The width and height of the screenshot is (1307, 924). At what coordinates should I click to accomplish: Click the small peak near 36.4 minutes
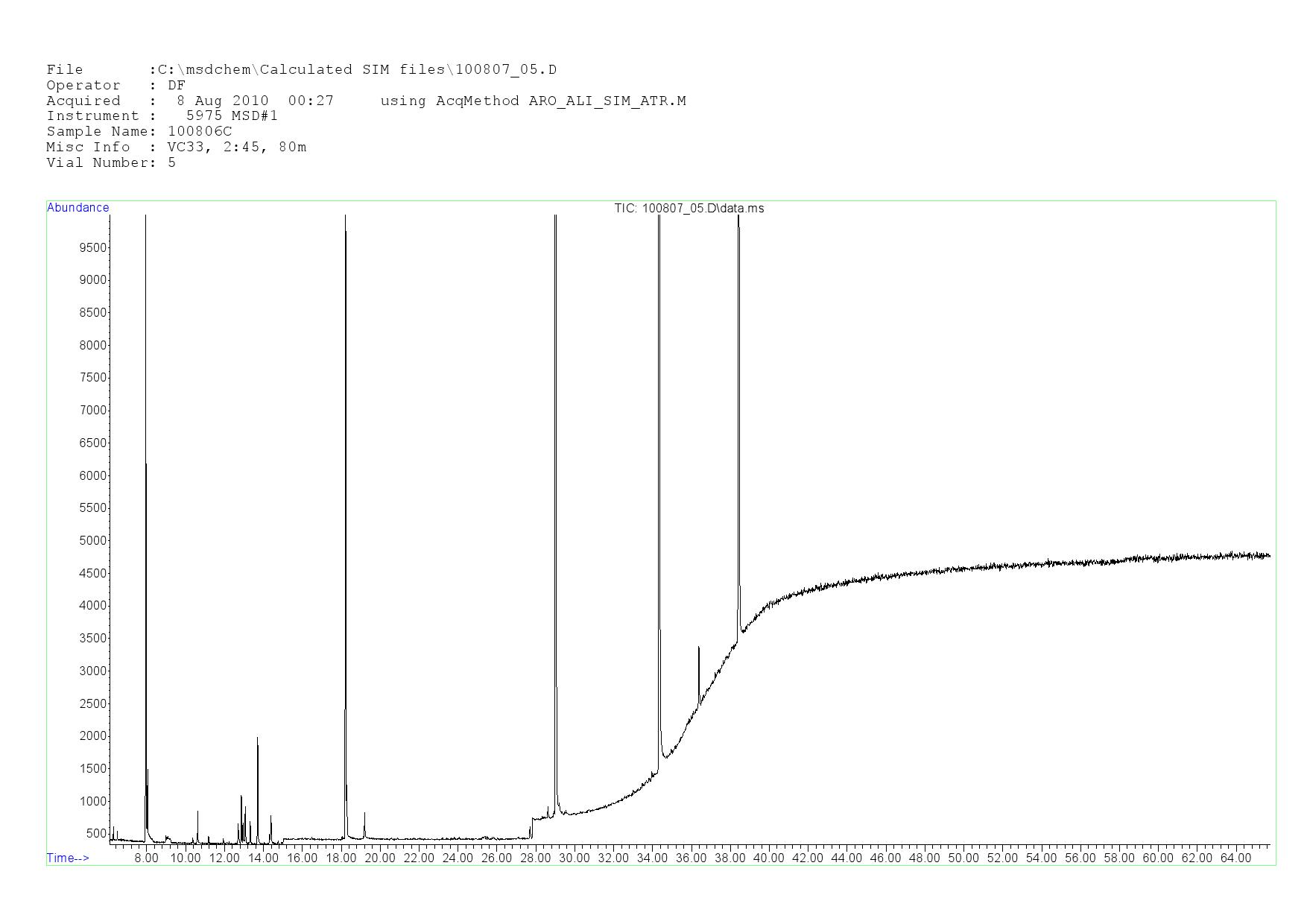698,648
